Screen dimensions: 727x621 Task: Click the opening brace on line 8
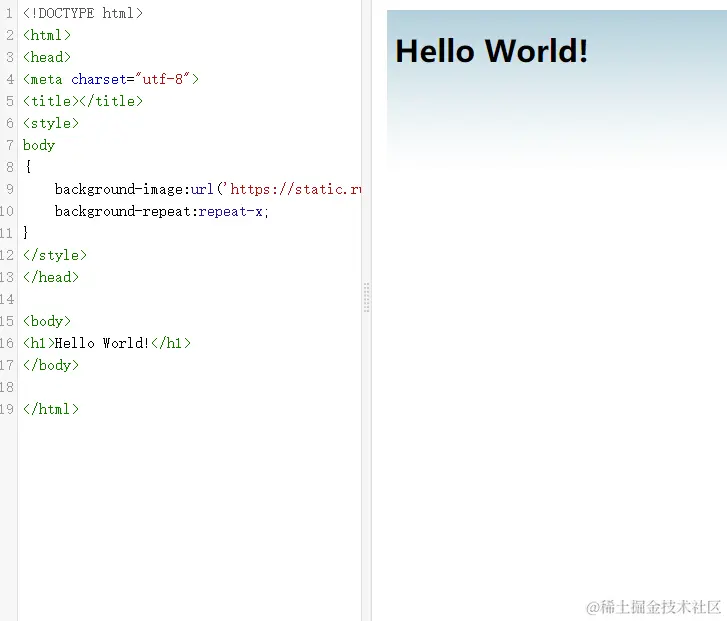tap(28, 167)
